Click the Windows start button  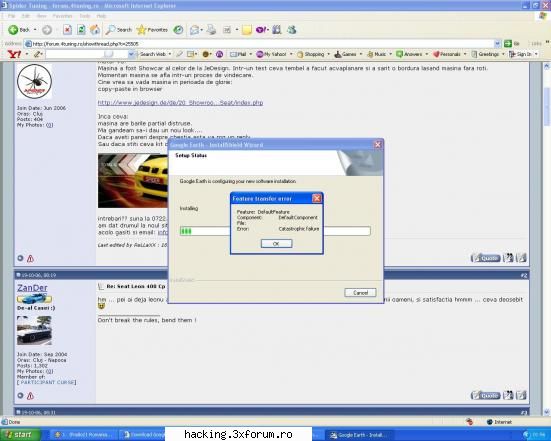pyautogui.click(x=19, y=435)
